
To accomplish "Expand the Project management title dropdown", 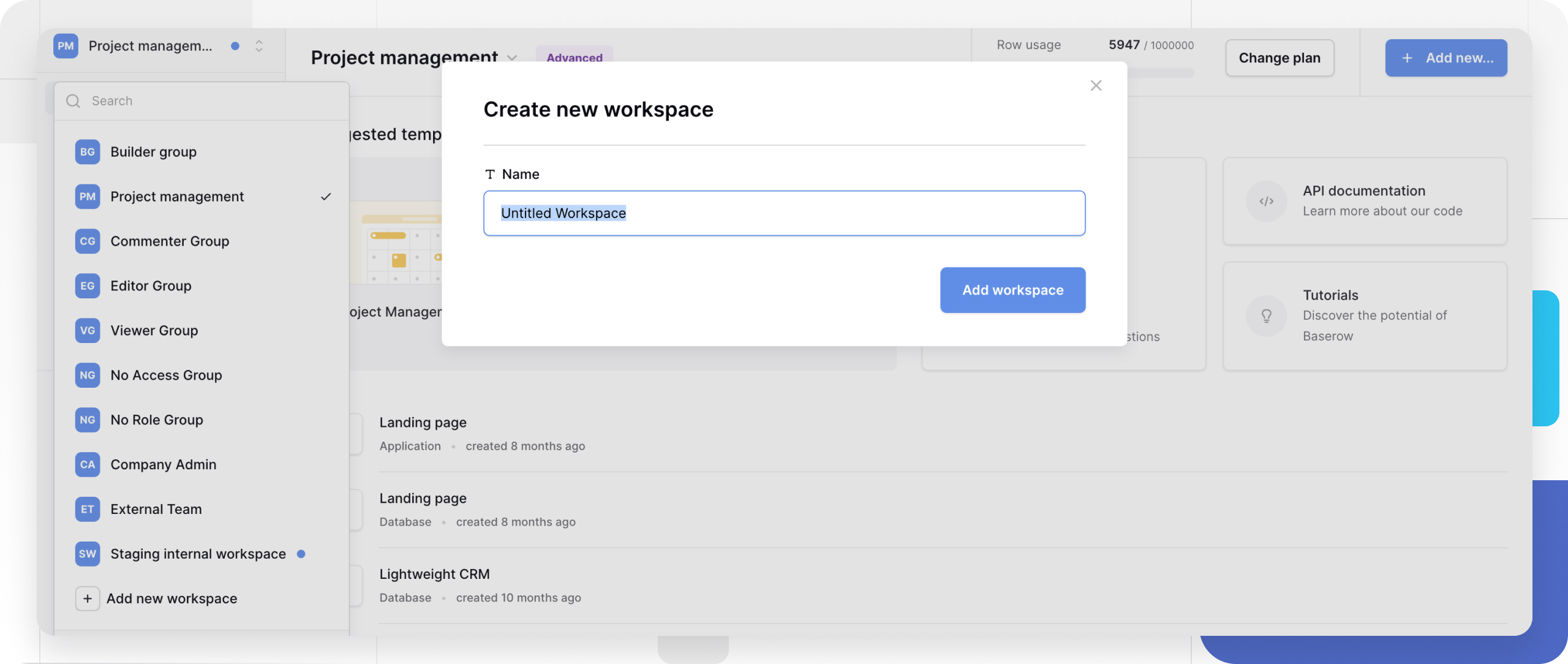I will point(513,58).
